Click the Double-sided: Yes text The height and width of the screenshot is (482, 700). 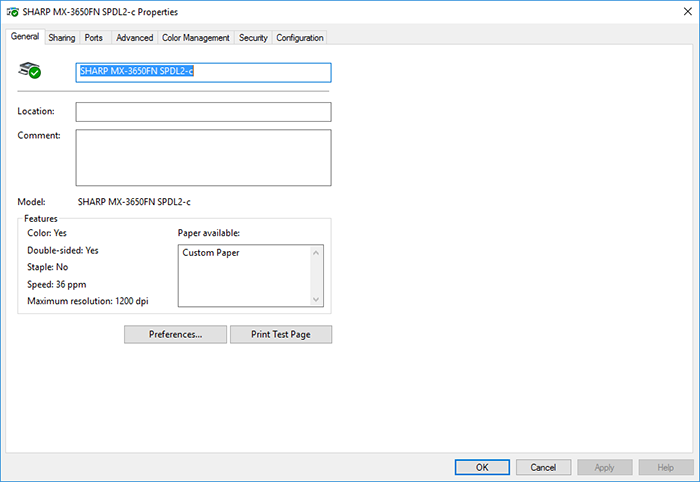click(62, 250)
